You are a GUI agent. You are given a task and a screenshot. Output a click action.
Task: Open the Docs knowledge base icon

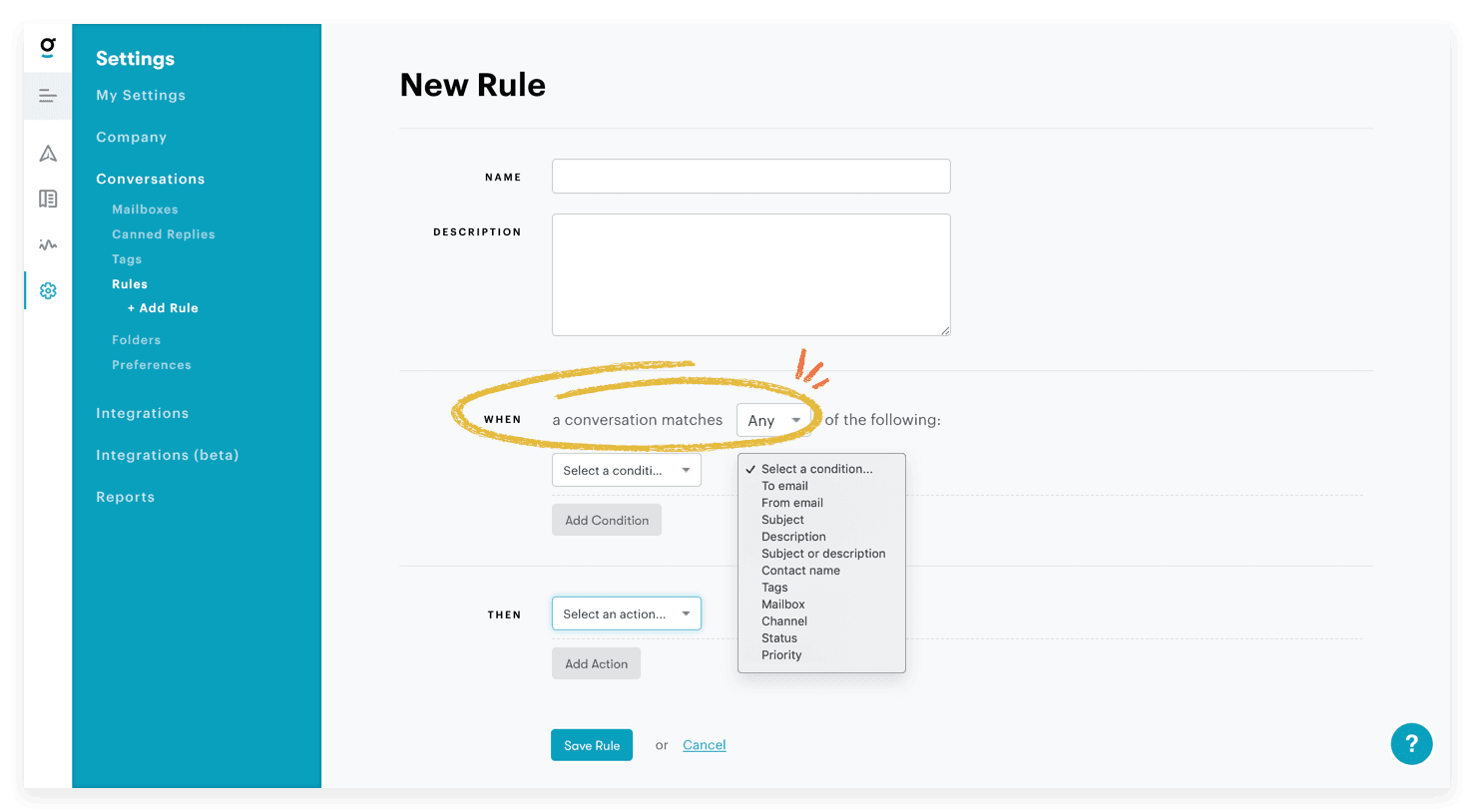47,199
